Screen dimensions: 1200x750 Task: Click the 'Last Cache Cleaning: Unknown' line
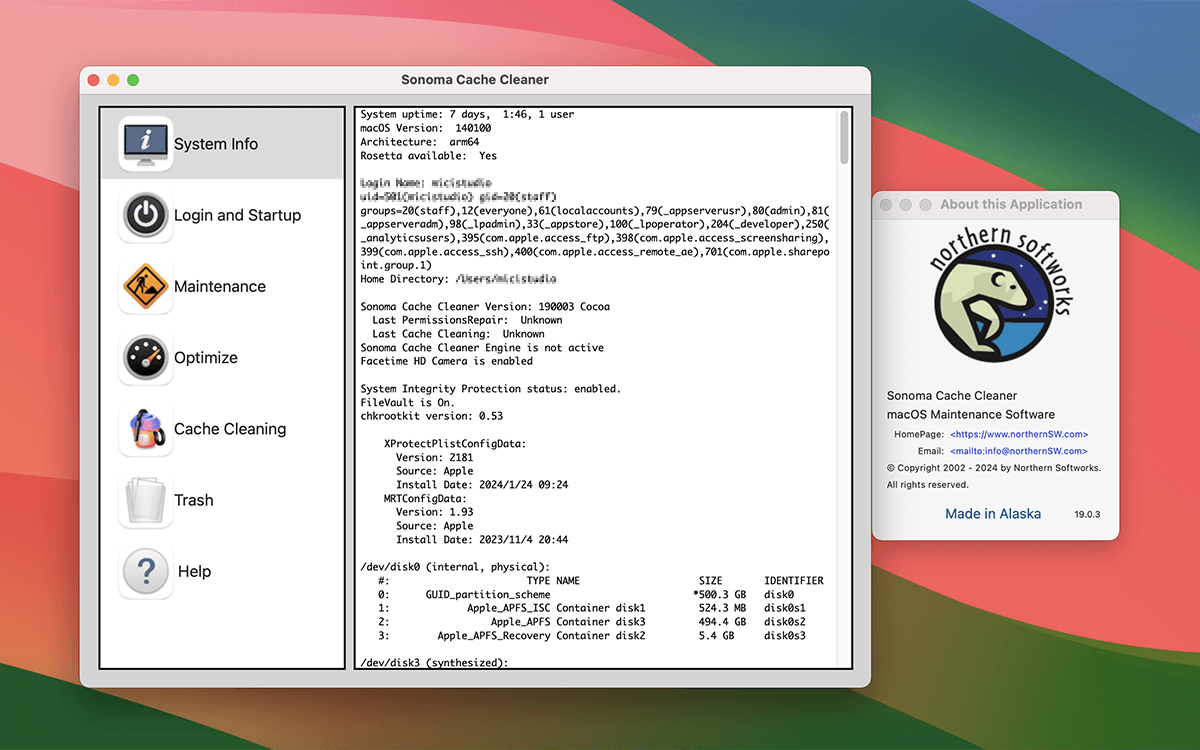tap(458, 334)
